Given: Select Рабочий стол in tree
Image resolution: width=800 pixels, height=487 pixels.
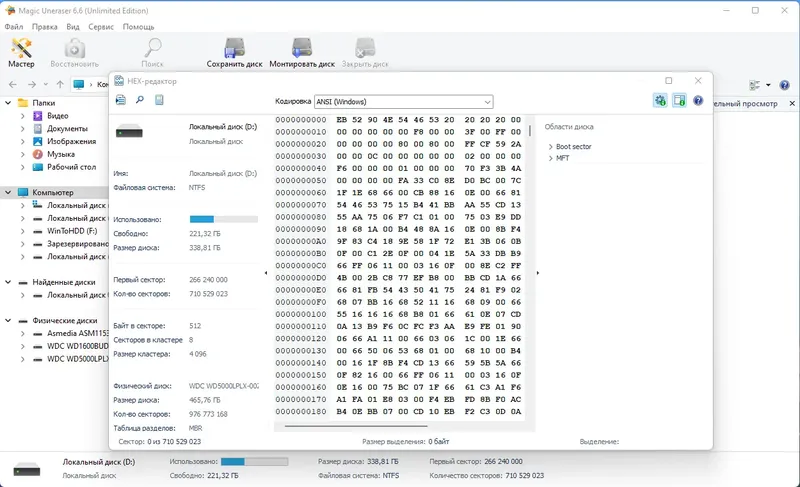Looking at the screenshot, I should [x=71, y=167].
